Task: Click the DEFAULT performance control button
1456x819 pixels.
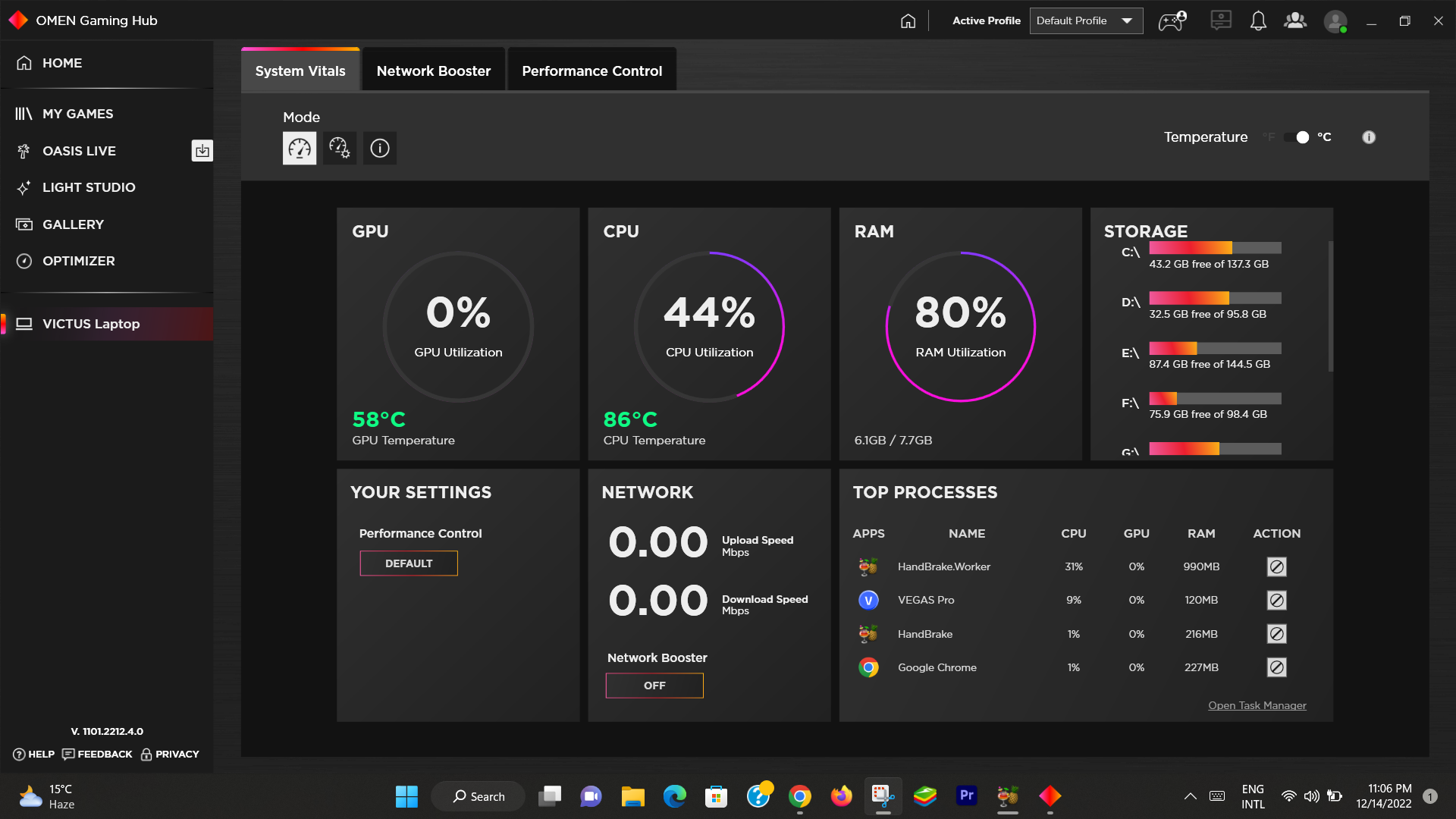Action: click(x=408, y=563)
